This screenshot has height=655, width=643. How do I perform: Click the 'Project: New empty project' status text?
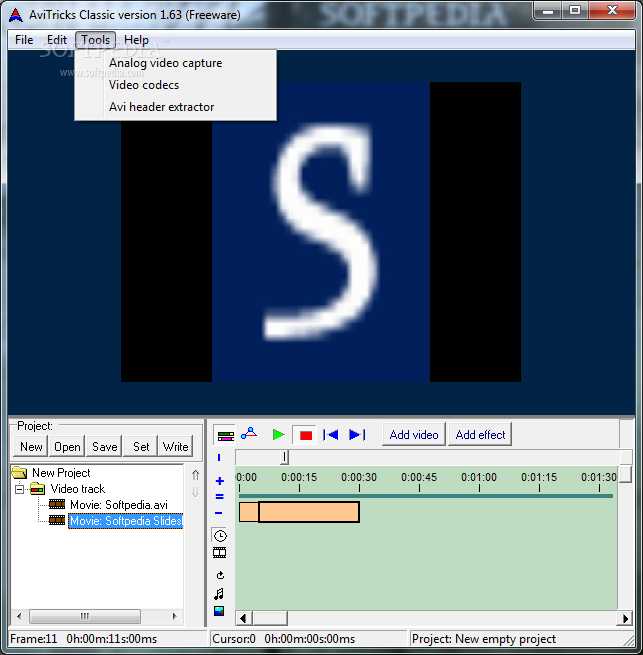tap(484, 639)
